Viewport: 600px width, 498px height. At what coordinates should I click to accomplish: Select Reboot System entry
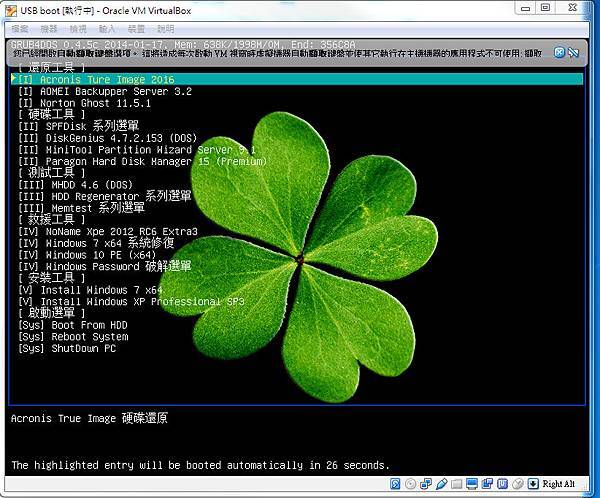pyautogui.click(x=73, y=337)
